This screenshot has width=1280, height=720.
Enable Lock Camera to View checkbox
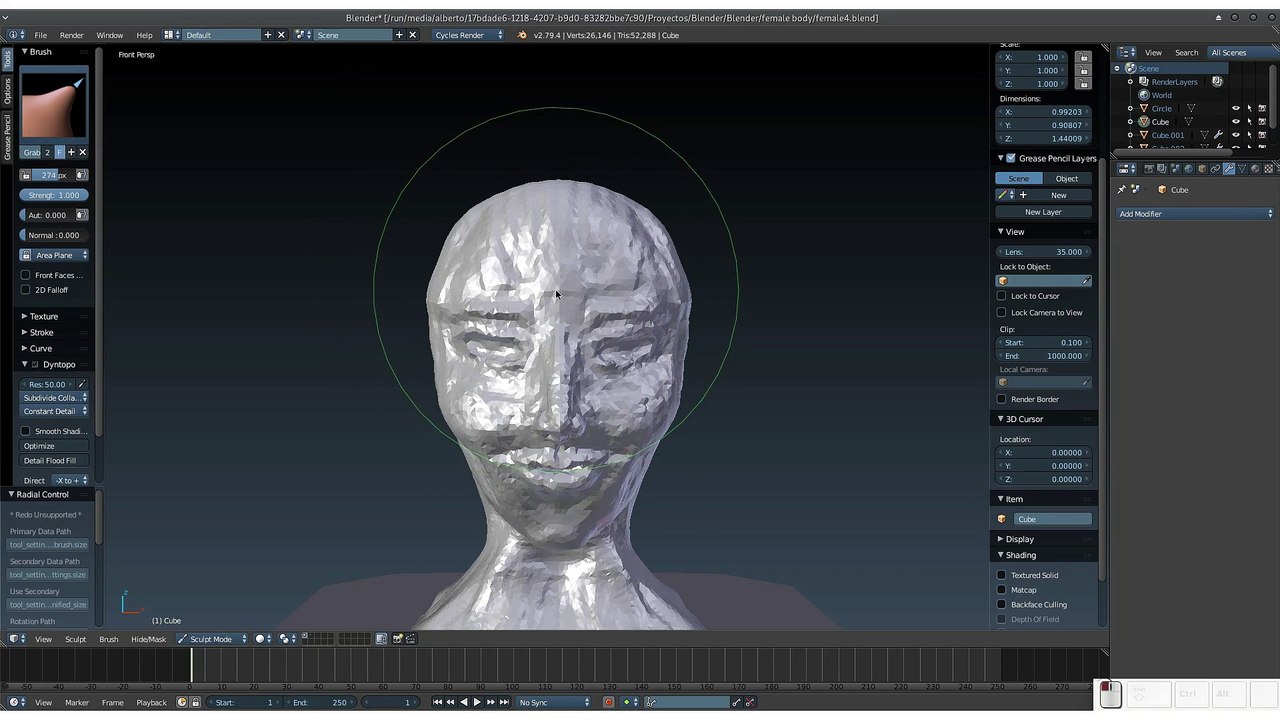coord(1002,312)
